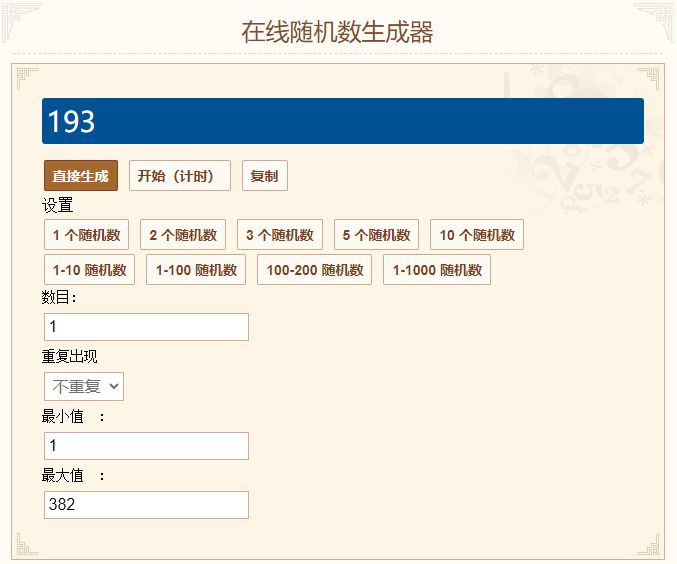
Task: Click the 数目 label text
Action: click(x=59, y=297)
